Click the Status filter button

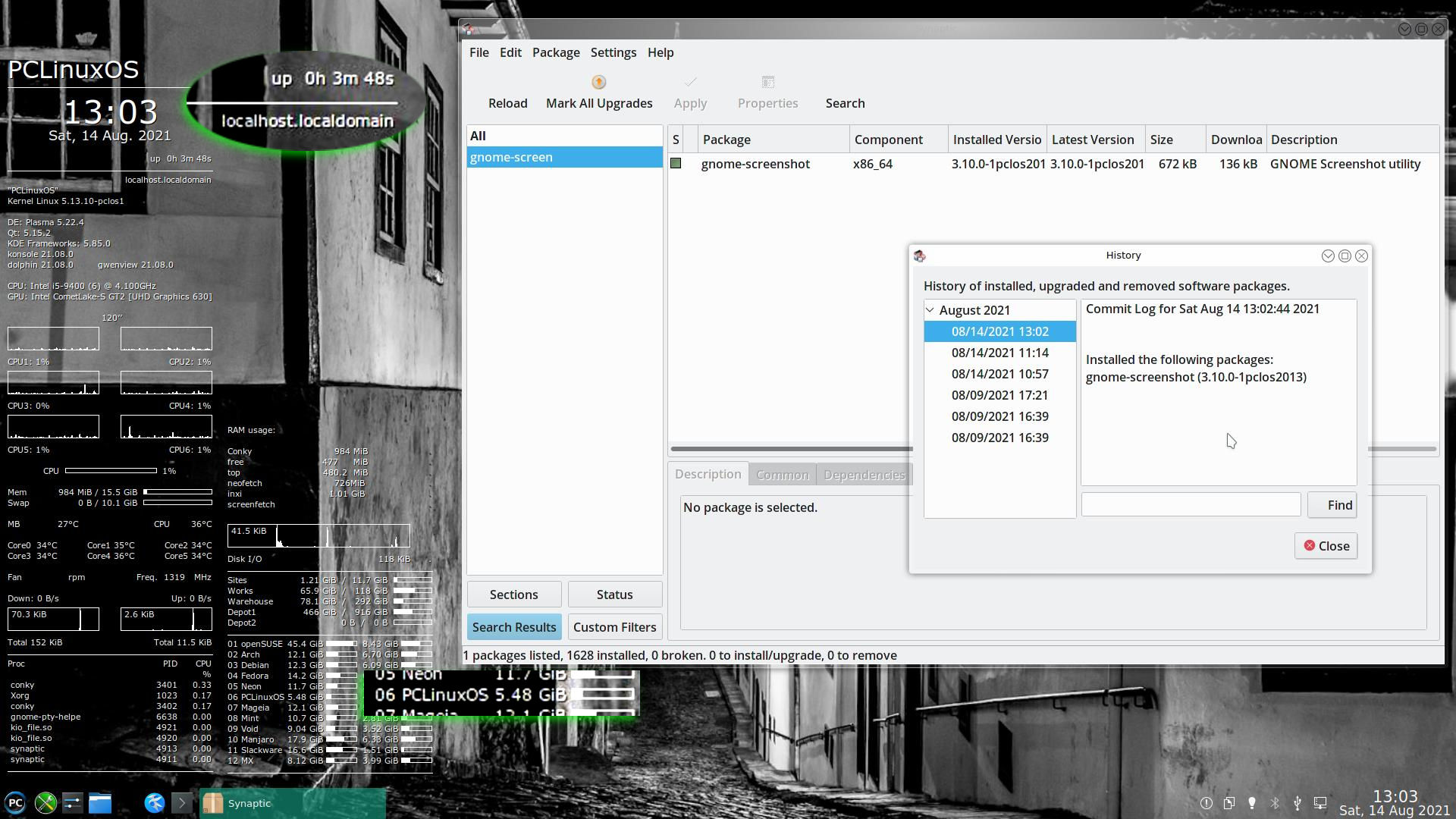pyautogui.click(x=614, y=595)
